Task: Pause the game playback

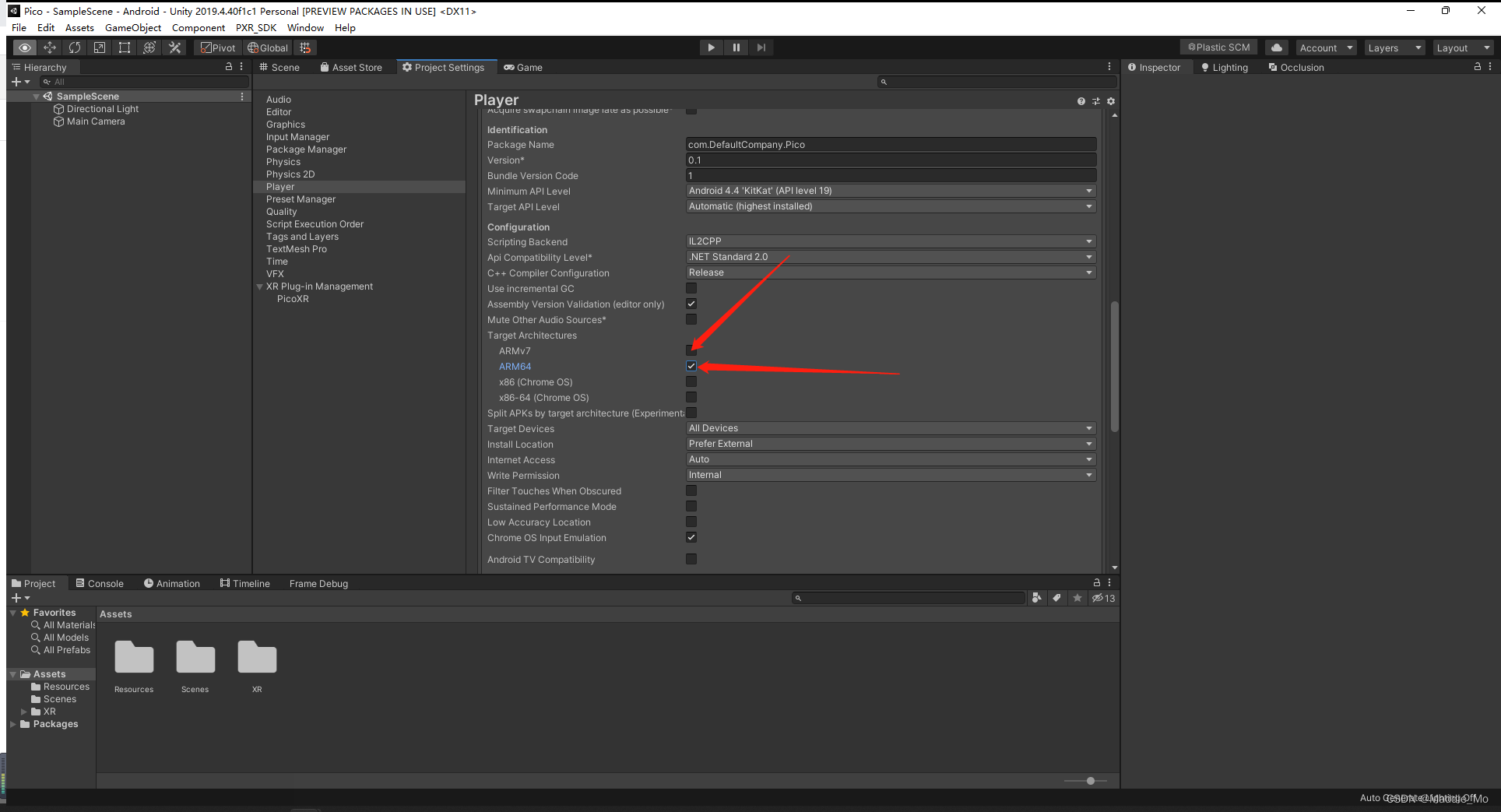Action: point(736,47)
